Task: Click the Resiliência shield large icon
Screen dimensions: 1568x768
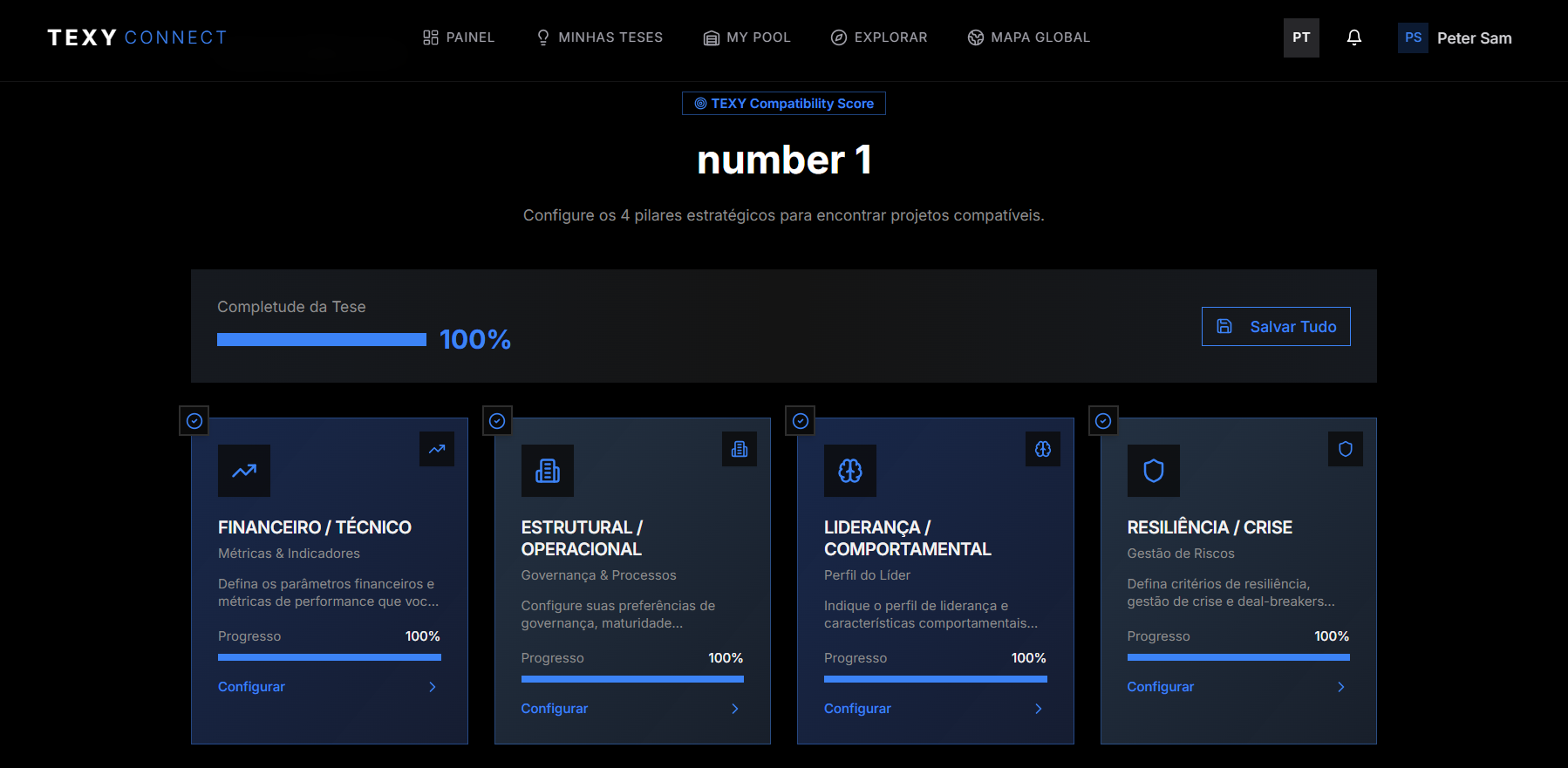Action: pos(1154,471)
